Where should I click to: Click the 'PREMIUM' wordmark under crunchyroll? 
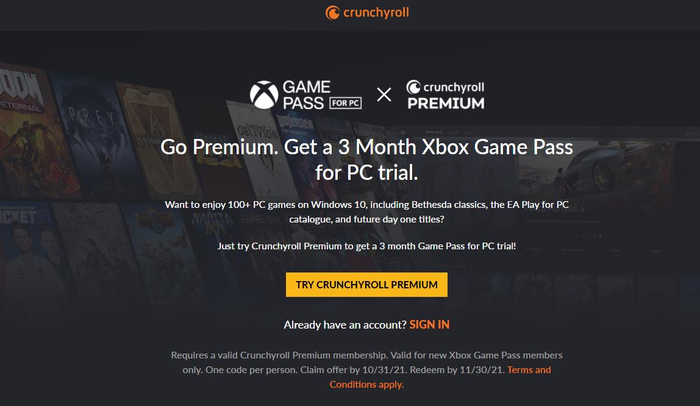445,103
